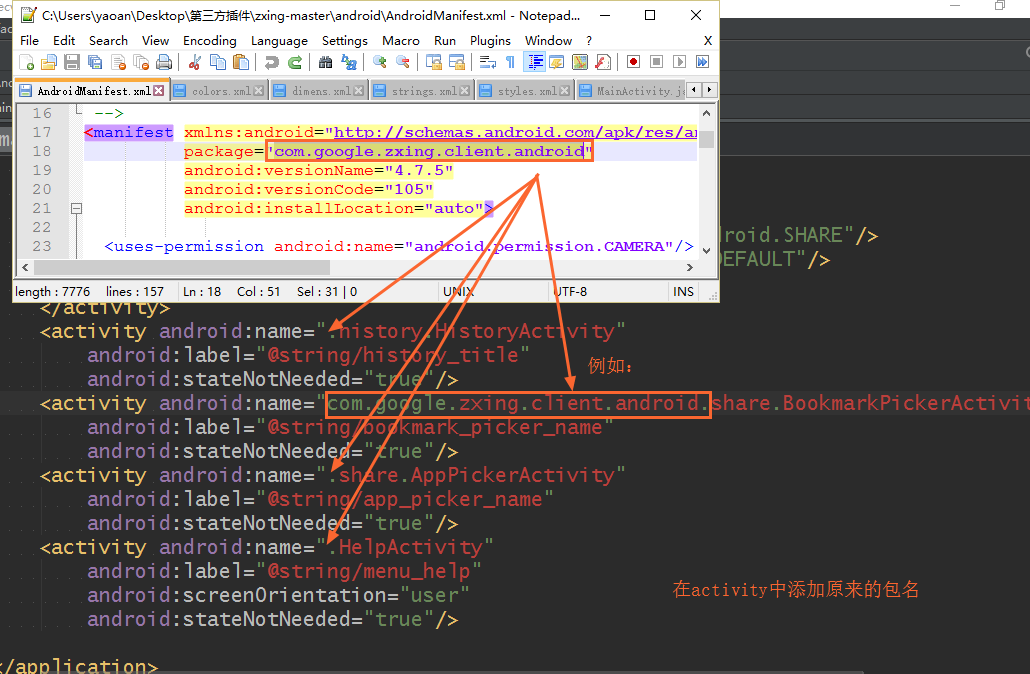Close the colors.xml tab
The image size is (1030, 674).
[x=259, y=91]
